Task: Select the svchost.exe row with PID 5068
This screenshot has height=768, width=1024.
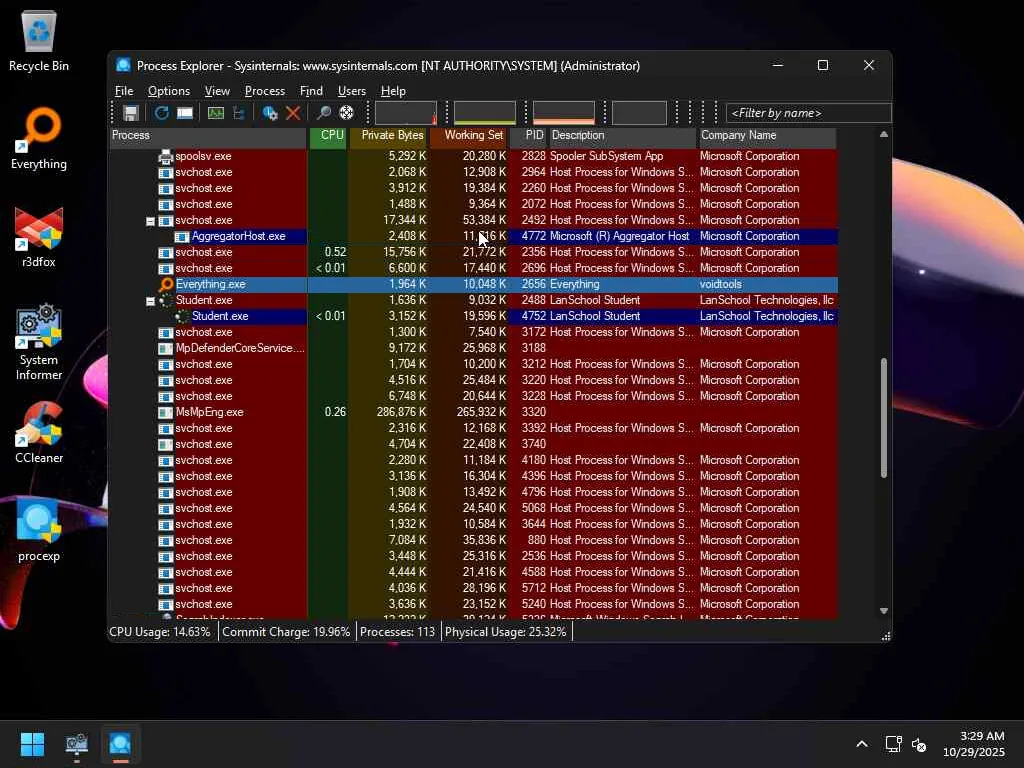Action: click(x=473, y=508)
